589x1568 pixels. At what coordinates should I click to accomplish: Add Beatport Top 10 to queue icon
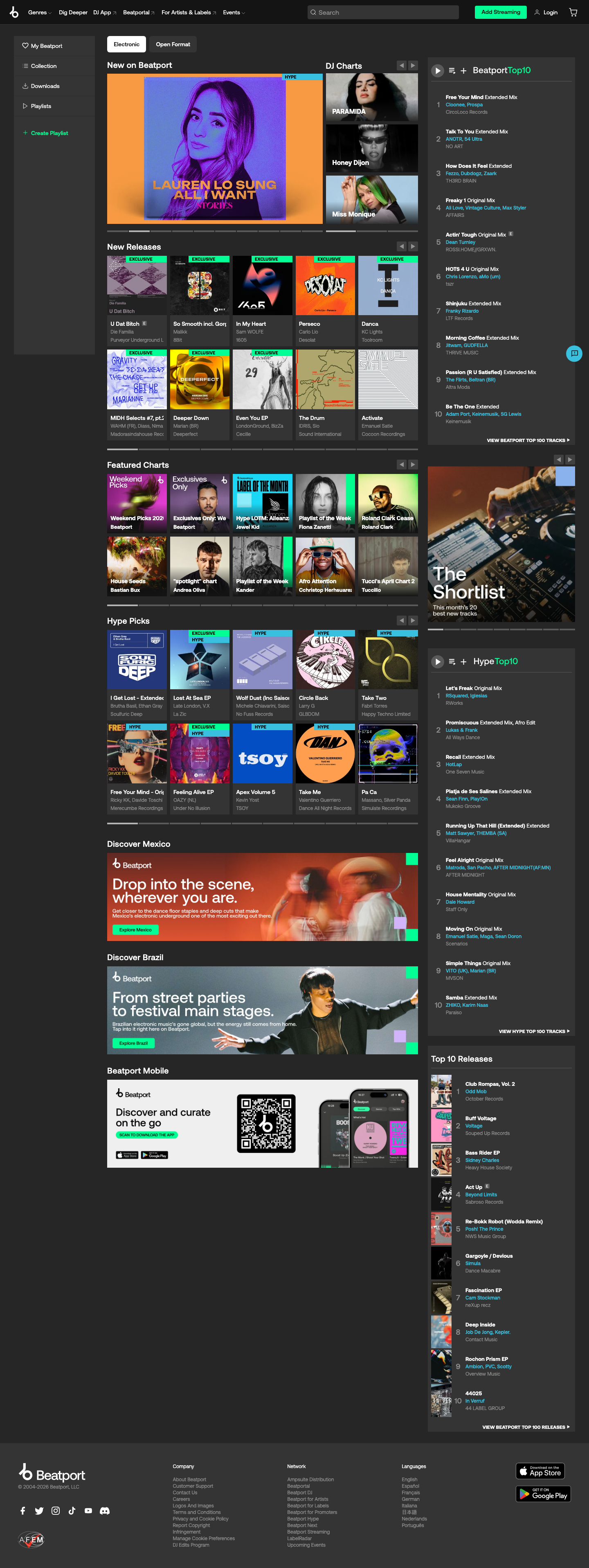452,71
